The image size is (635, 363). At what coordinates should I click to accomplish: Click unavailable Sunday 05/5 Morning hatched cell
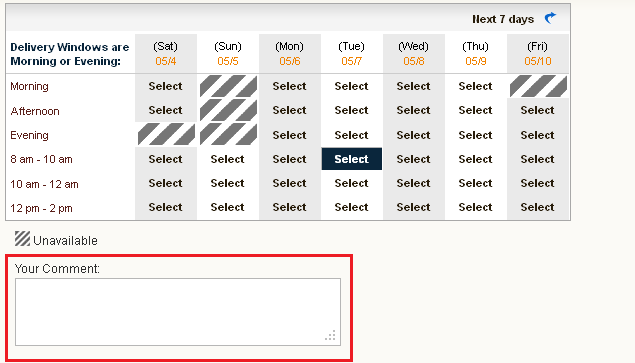click(228, 86)
